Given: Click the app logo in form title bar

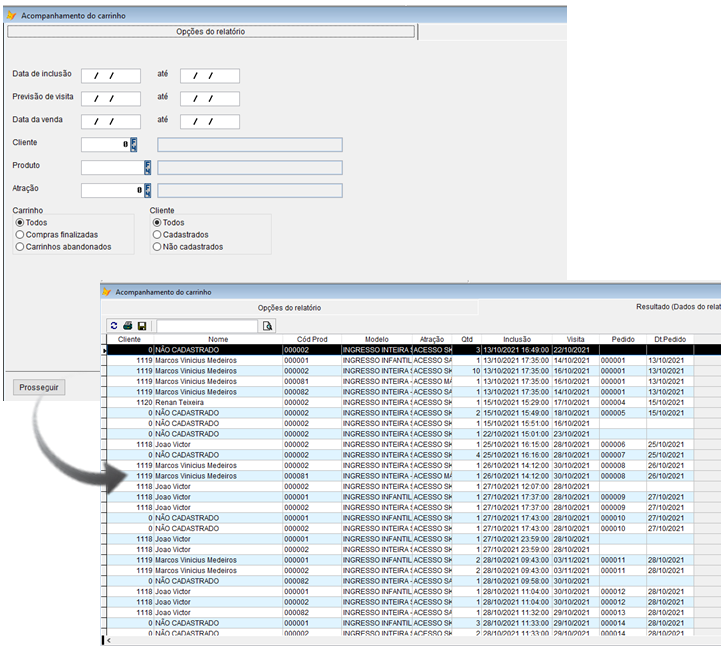Looking at the screenshot, I should tap(11, 14).
